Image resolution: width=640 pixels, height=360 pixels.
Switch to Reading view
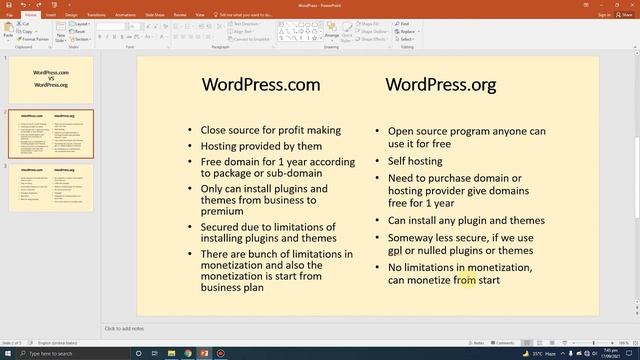click(x=552, y=343)
